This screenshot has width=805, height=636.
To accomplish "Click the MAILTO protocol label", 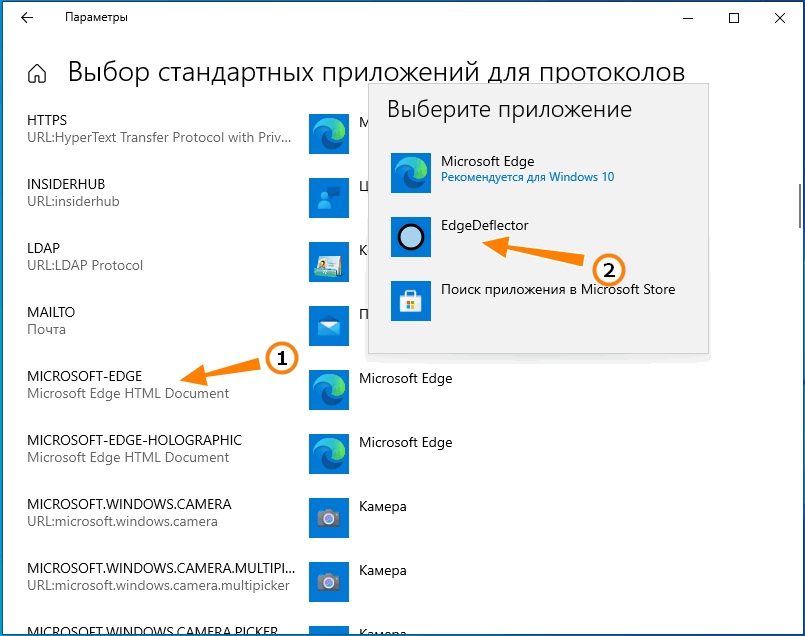I will (x=51, y=312).
